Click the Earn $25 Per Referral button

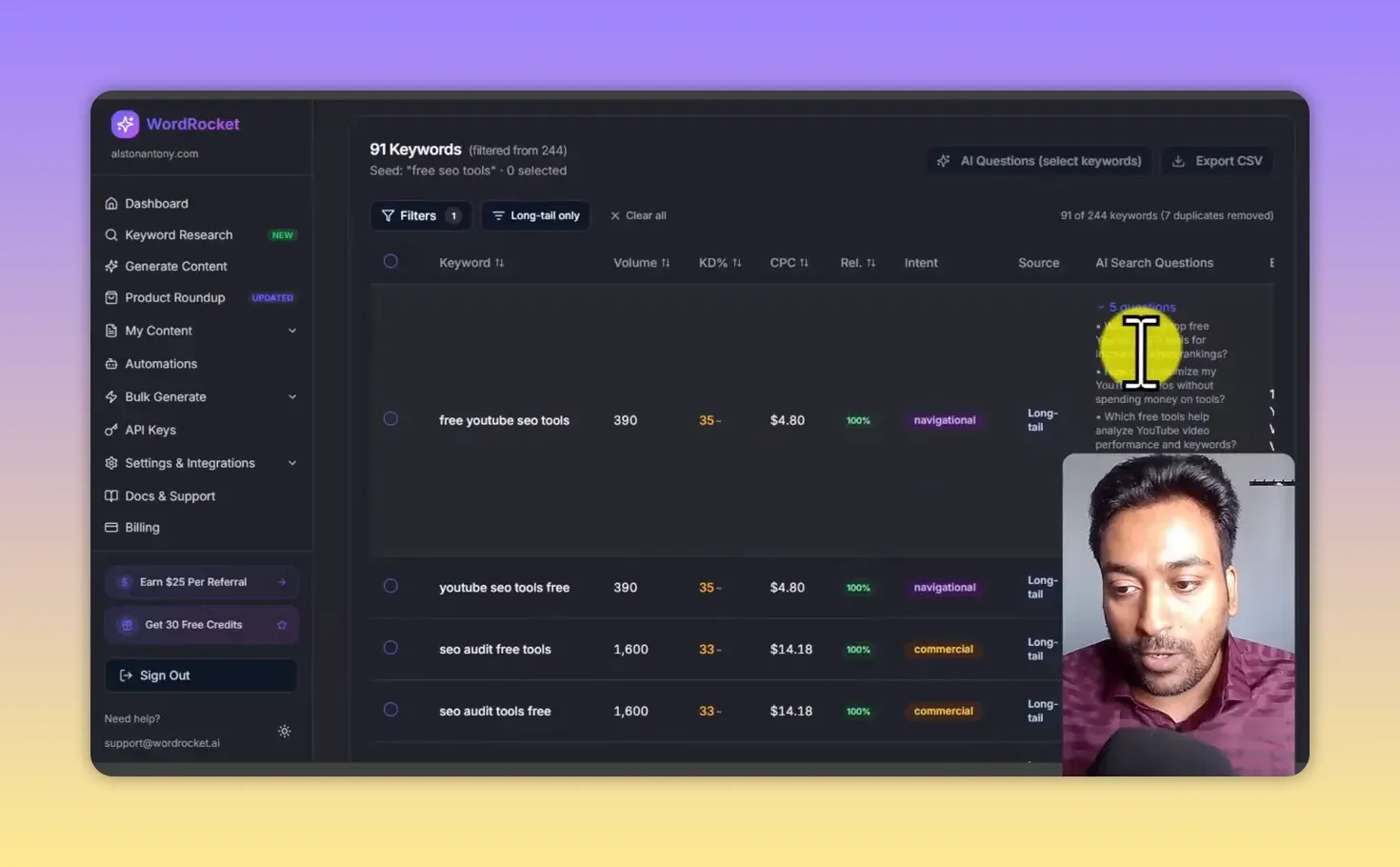coord(201,582)
